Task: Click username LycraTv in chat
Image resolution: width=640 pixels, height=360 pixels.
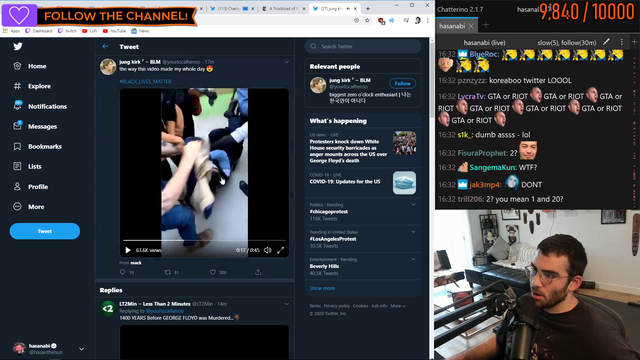Action: click(x=471, y=96)
